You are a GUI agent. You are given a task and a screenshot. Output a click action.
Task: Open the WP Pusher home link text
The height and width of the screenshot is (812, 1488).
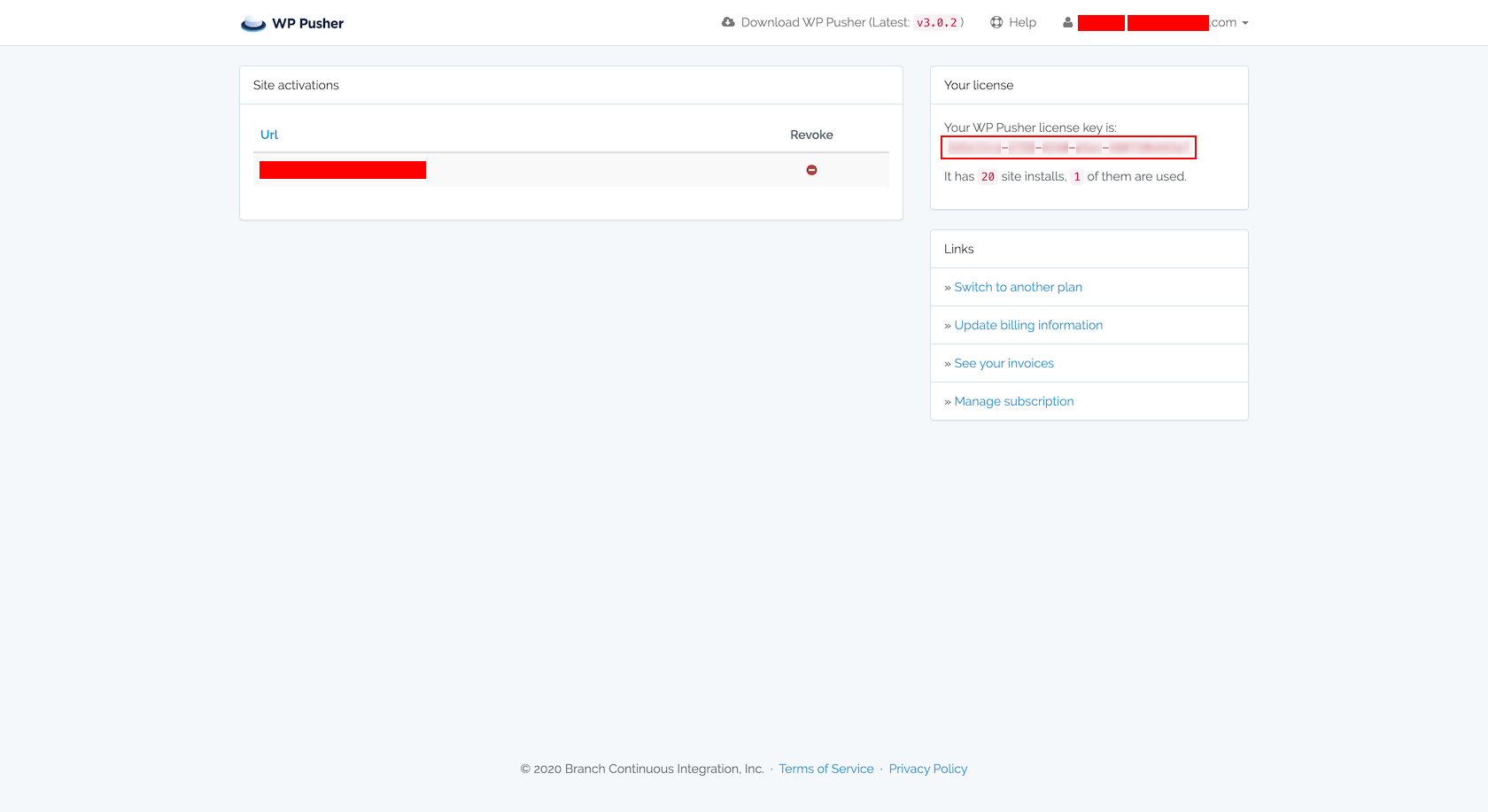point(307,24)
